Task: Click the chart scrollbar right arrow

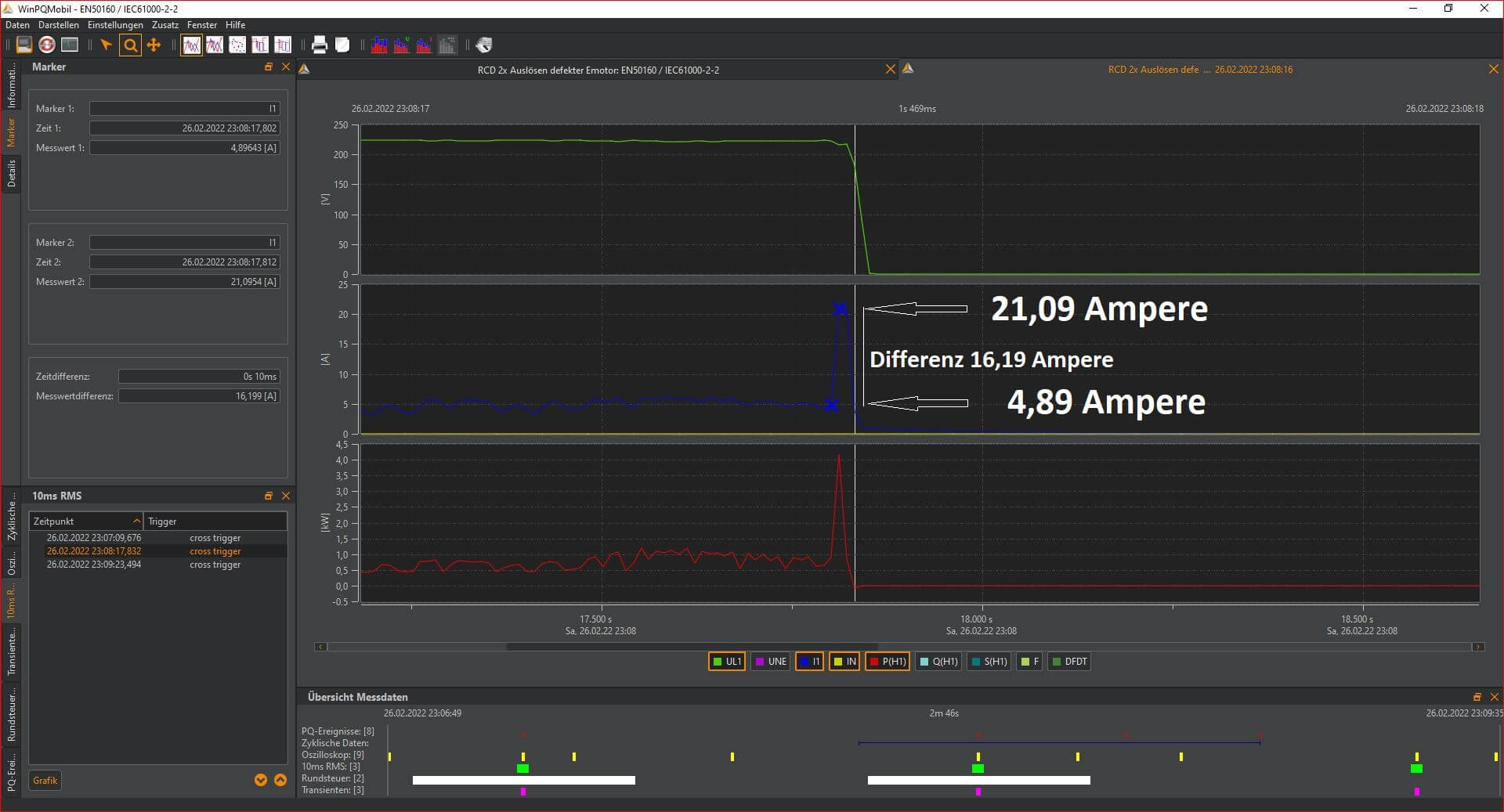Action: 1478,647
